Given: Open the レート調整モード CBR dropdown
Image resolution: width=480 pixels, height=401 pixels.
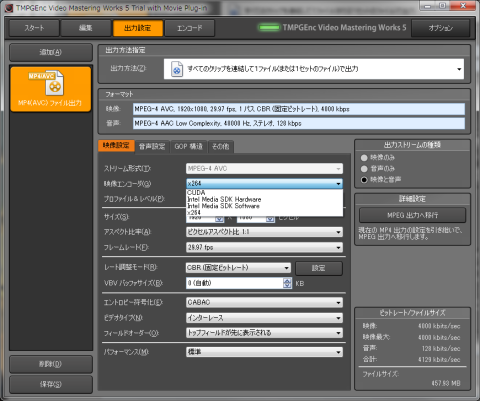Looking at the screenshot, I should [x=238, y=268].
